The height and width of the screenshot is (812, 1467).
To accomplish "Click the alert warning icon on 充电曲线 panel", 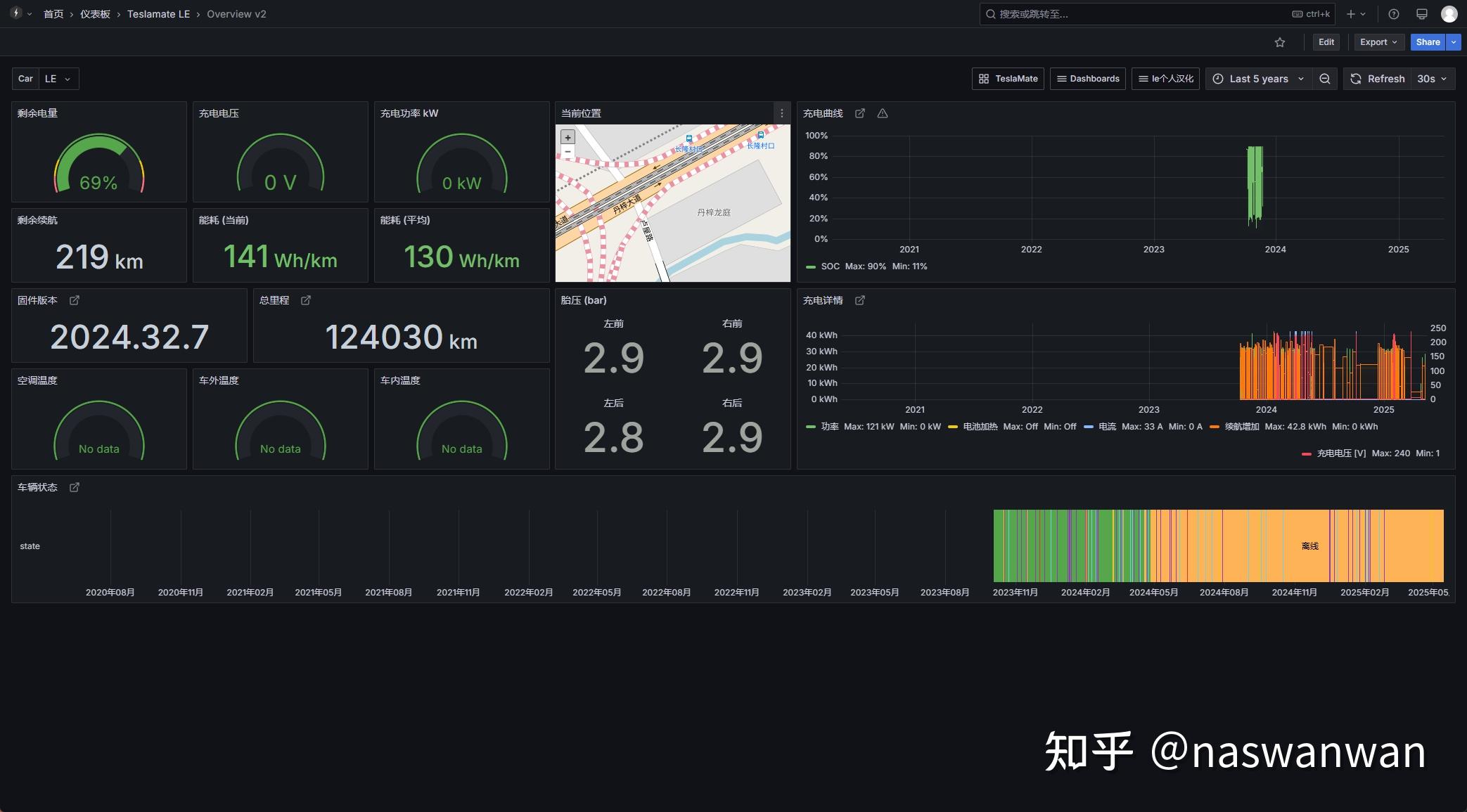I will coord(883,113).
